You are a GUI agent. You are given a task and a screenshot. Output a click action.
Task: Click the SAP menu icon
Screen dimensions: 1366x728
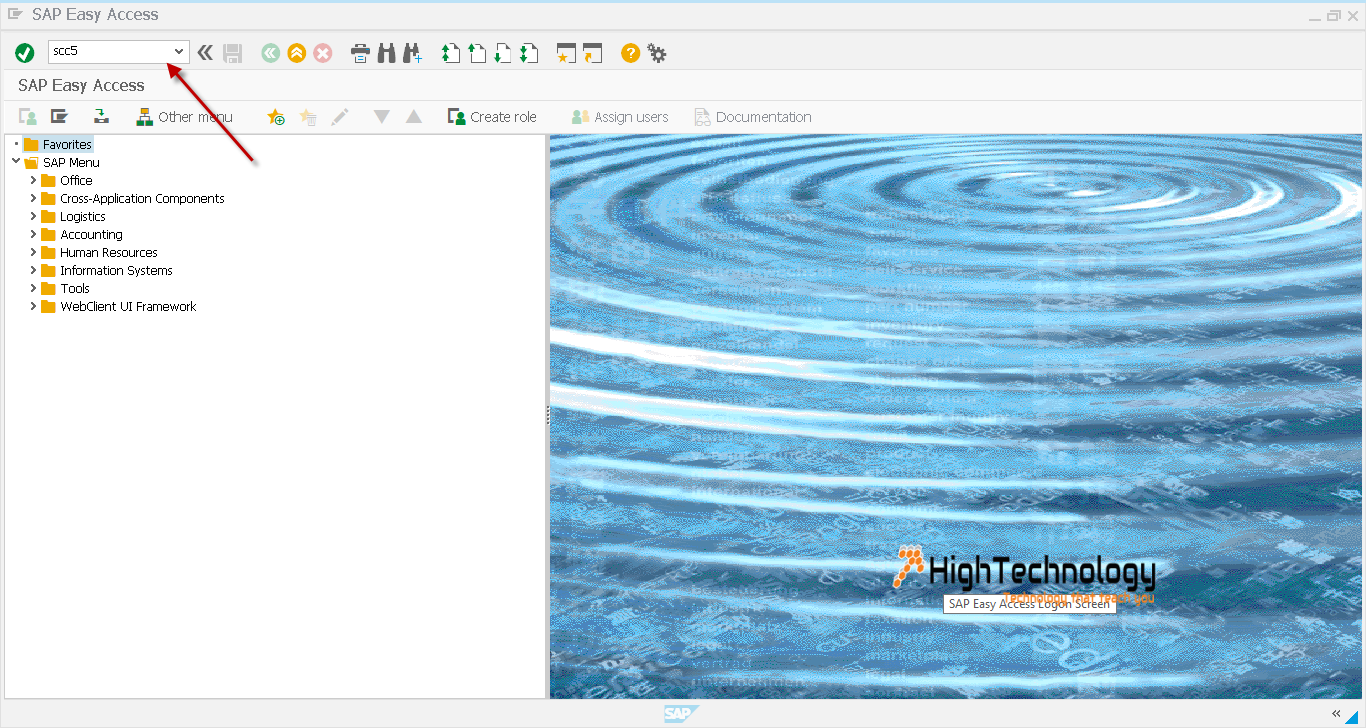60,117
